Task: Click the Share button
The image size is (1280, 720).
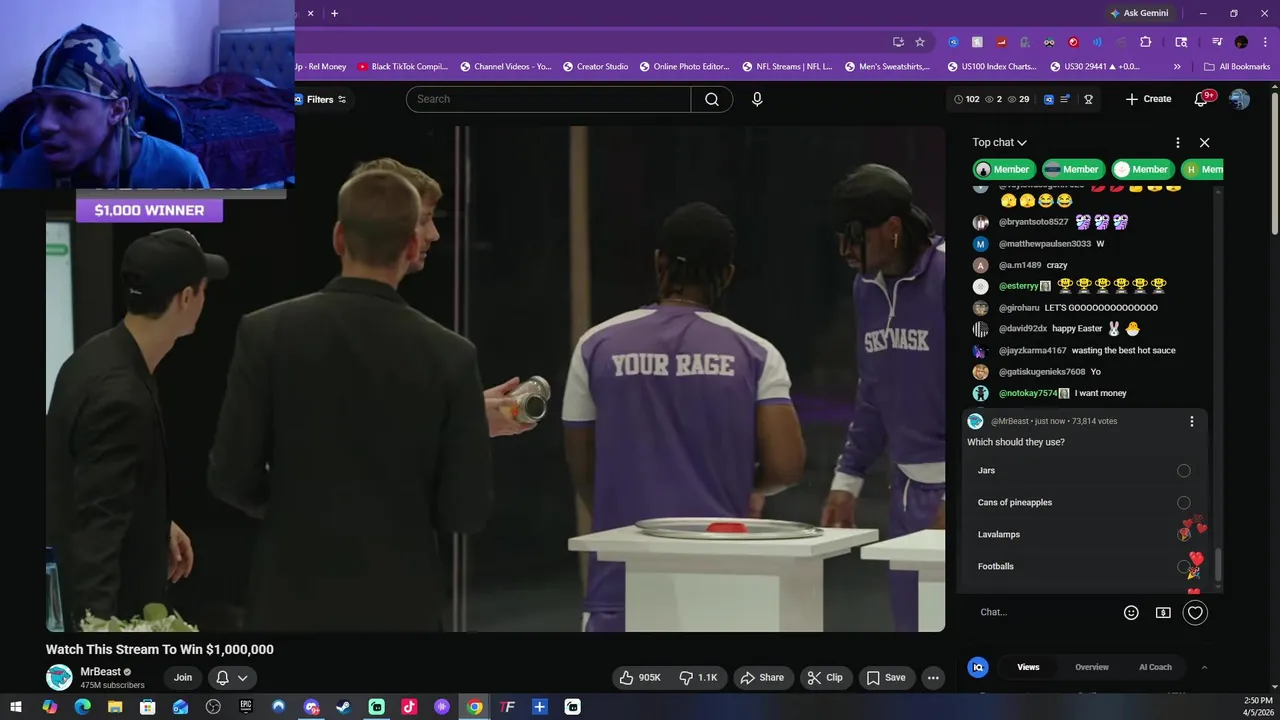Action: 762,677
